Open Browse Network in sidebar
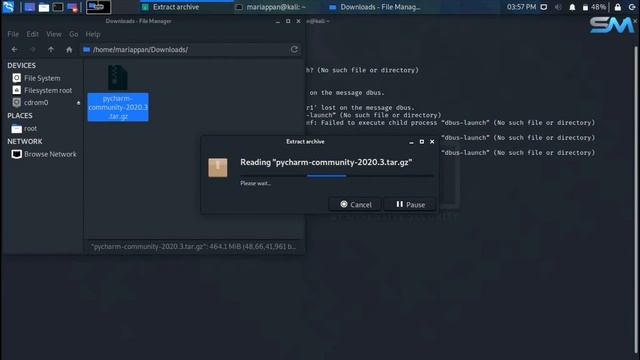Image resolution: width=640 pixels, height=360 pixels. (x=50, y=154)
